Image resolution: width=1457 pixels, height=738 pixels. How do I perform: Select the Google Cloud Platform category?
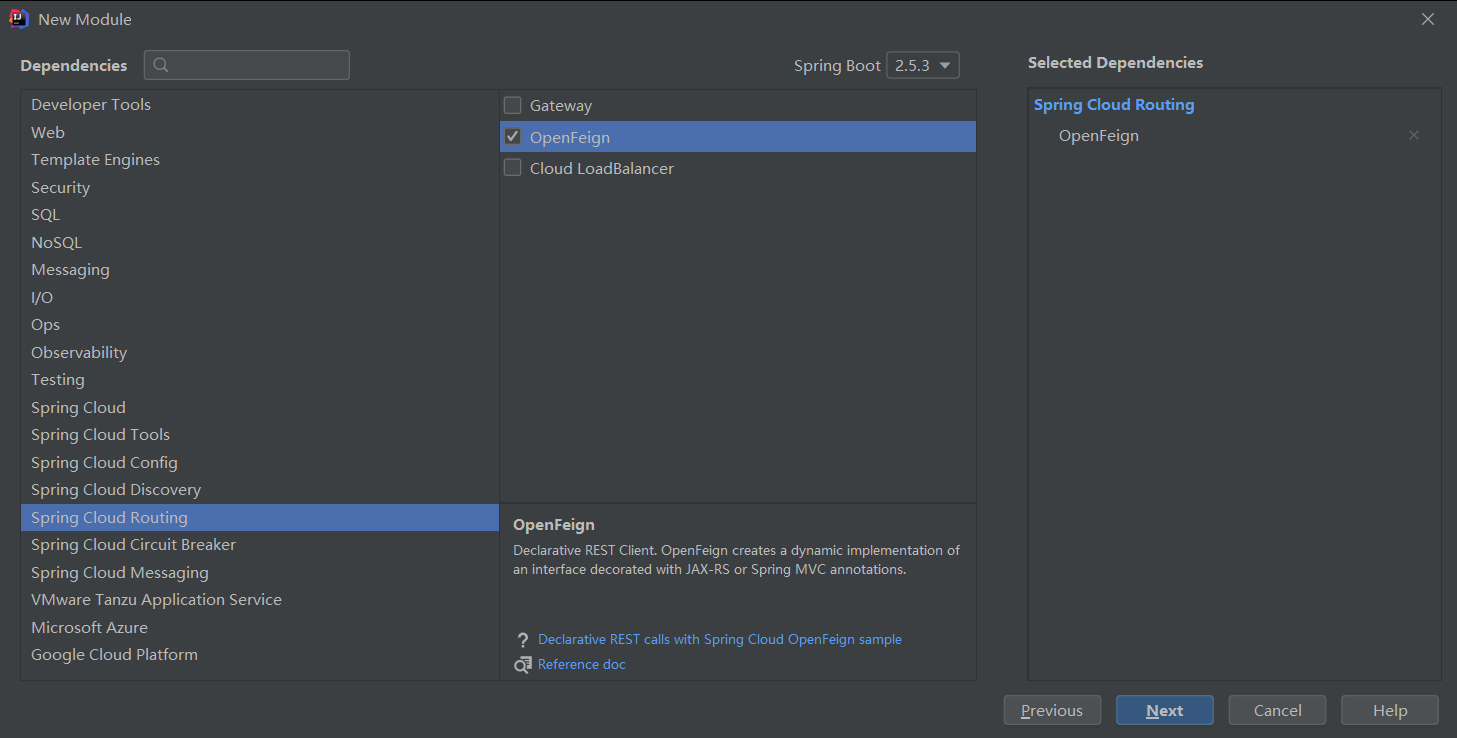coord(260,654)
